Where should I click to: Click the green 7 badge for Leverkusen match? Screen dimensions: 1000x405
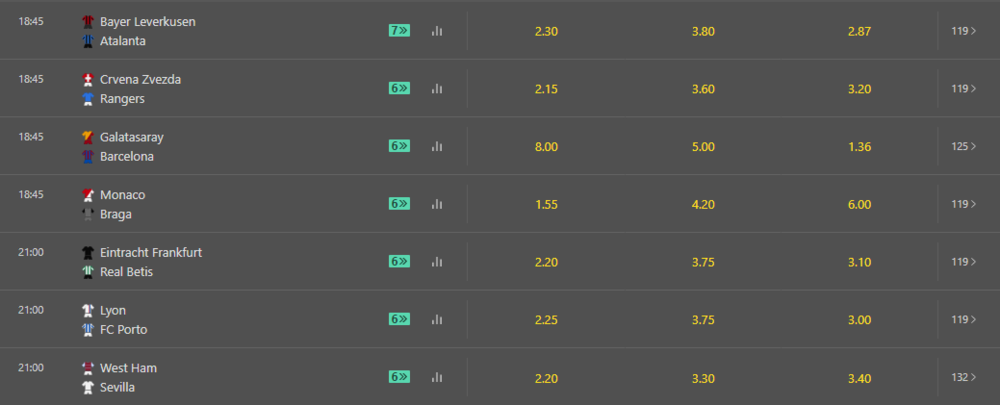[x=399, y=31]
